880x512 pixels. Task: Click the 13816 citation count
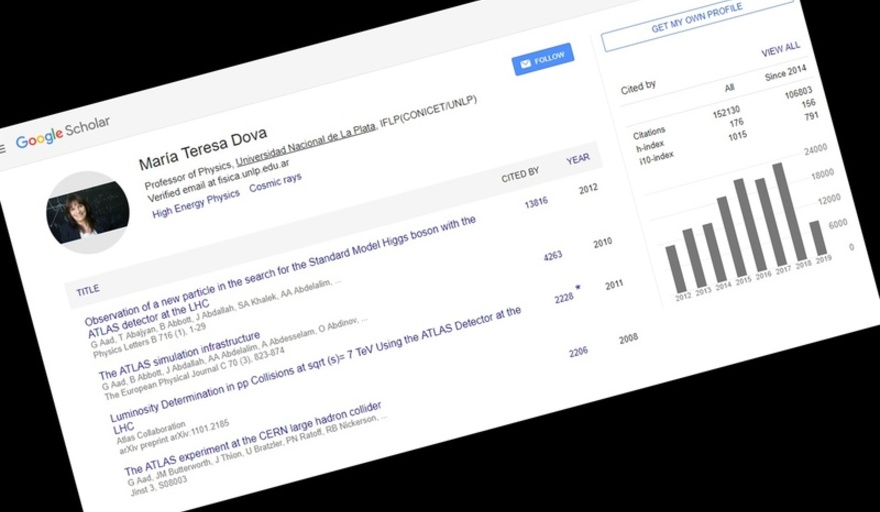(x=536, y=203)
